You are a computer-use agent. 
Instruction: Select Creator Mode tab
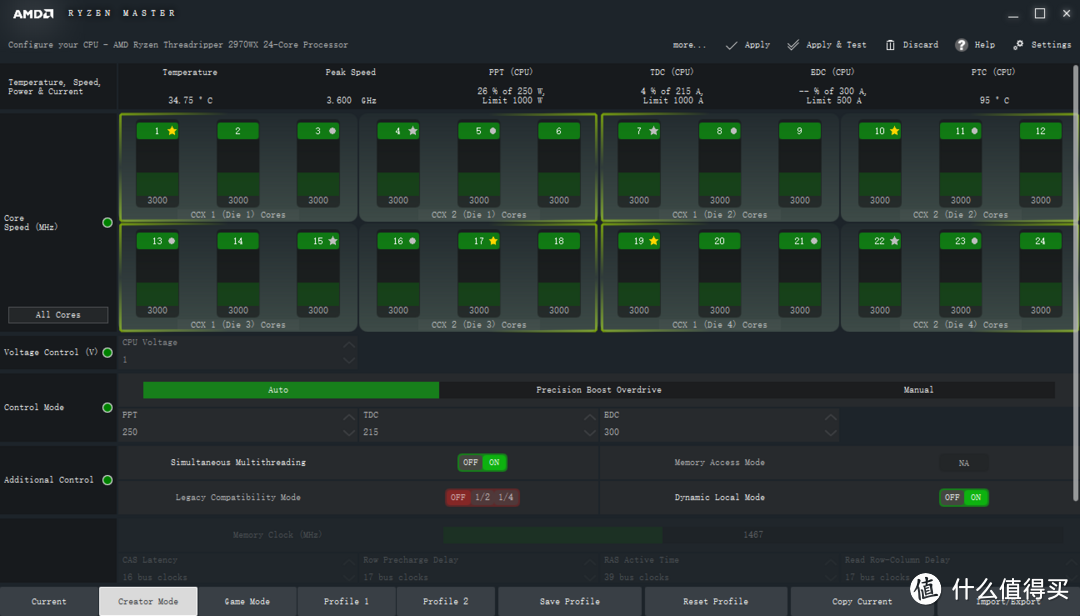[x=148, y=602]
